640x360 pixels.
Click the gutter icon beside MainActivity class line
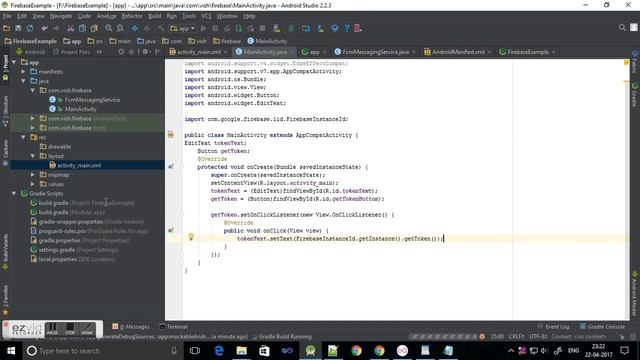tap(171, 135)
